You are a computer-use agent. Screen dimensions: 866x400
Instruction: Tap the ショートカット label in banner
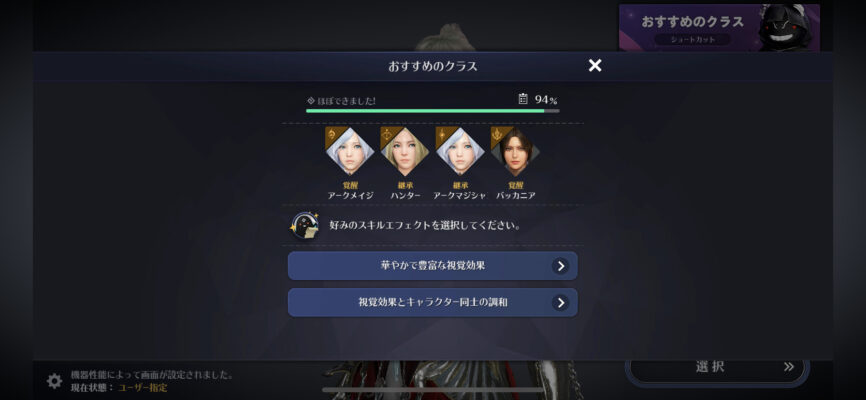click(x=693, y=40)
